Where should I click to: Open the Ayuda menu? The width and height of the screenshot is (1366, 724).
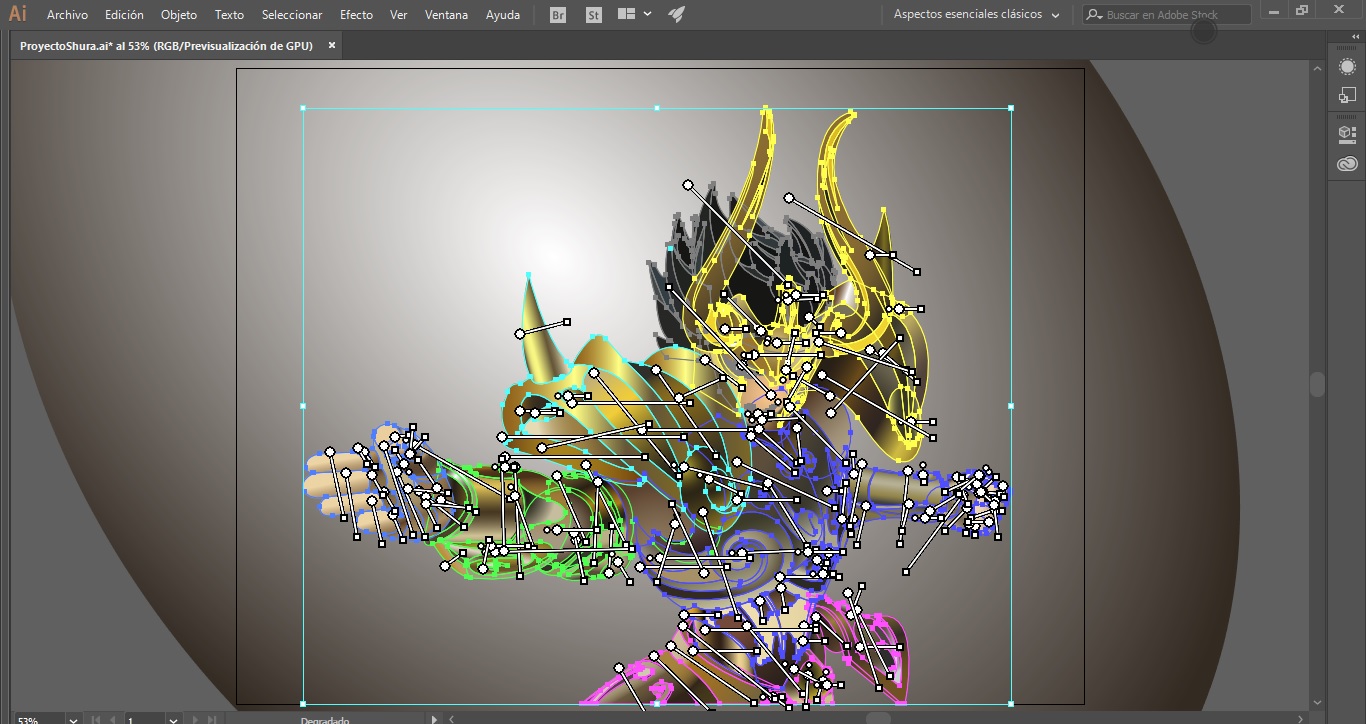tap(503, 15)
